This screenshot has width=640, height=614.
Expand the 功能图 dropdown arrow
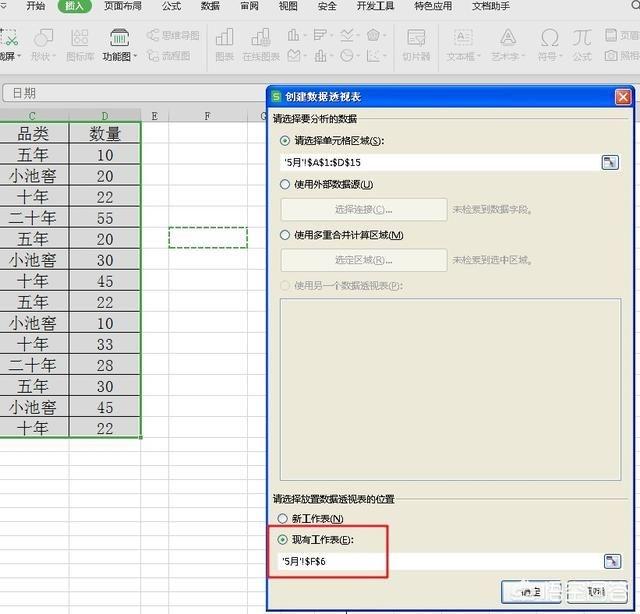click(x=135, y=56)
